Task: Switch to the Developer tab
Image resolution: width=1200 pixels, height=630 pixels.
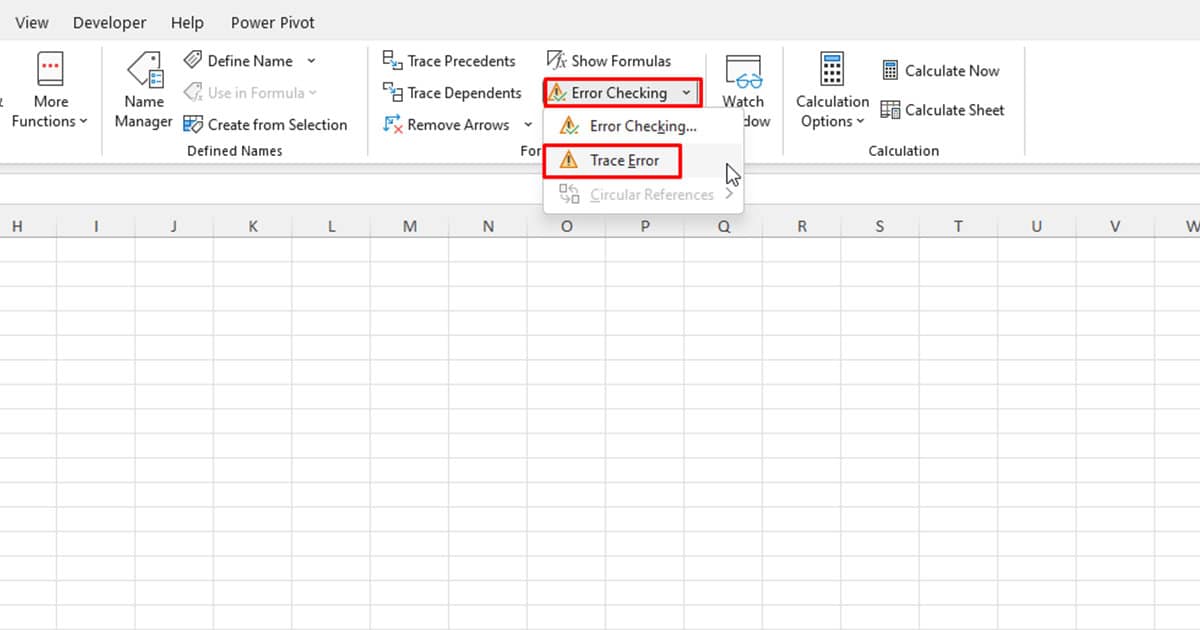Action: pyautogui.click(x=109, y=22)
